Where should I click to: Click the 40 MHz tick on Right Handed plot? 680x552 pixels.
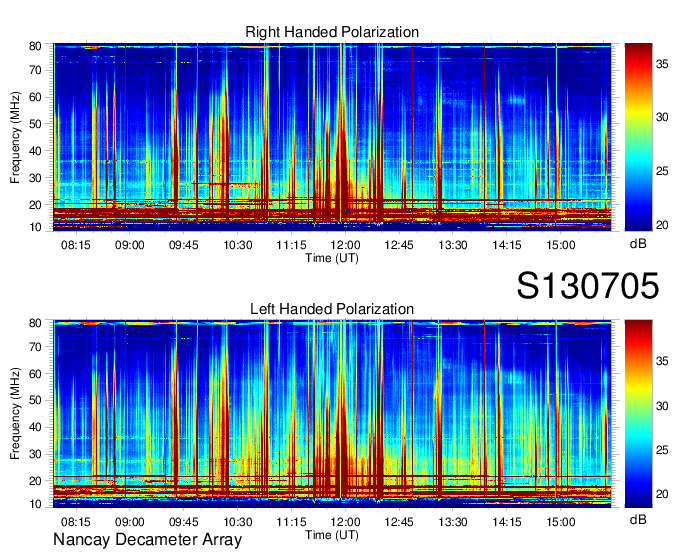(x=35, y=151)
